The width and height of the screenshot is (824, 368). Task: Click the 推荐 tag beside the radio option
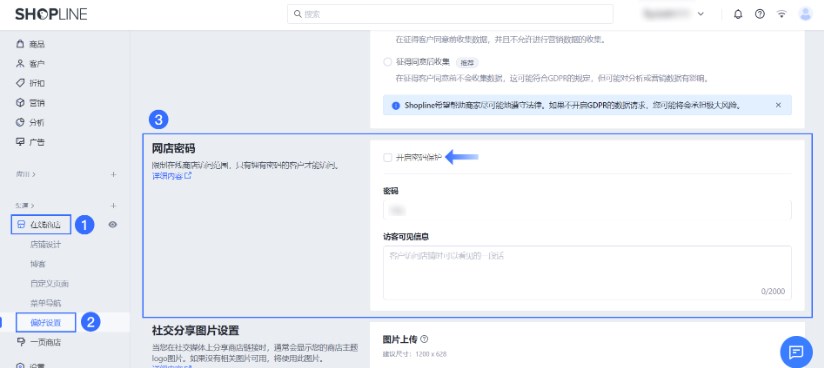[x=467, y=63]
